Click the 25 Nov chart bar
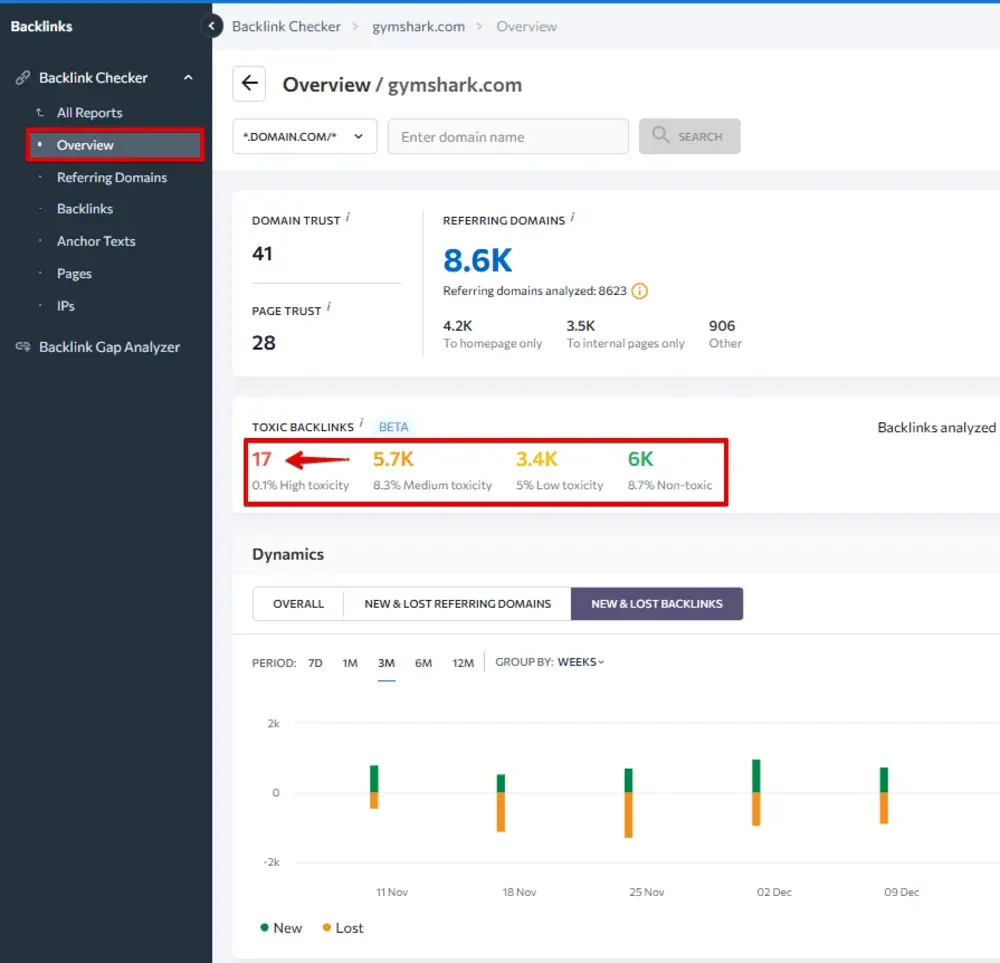The height and width of the screenshot is (963, 1000). [629, 803]
